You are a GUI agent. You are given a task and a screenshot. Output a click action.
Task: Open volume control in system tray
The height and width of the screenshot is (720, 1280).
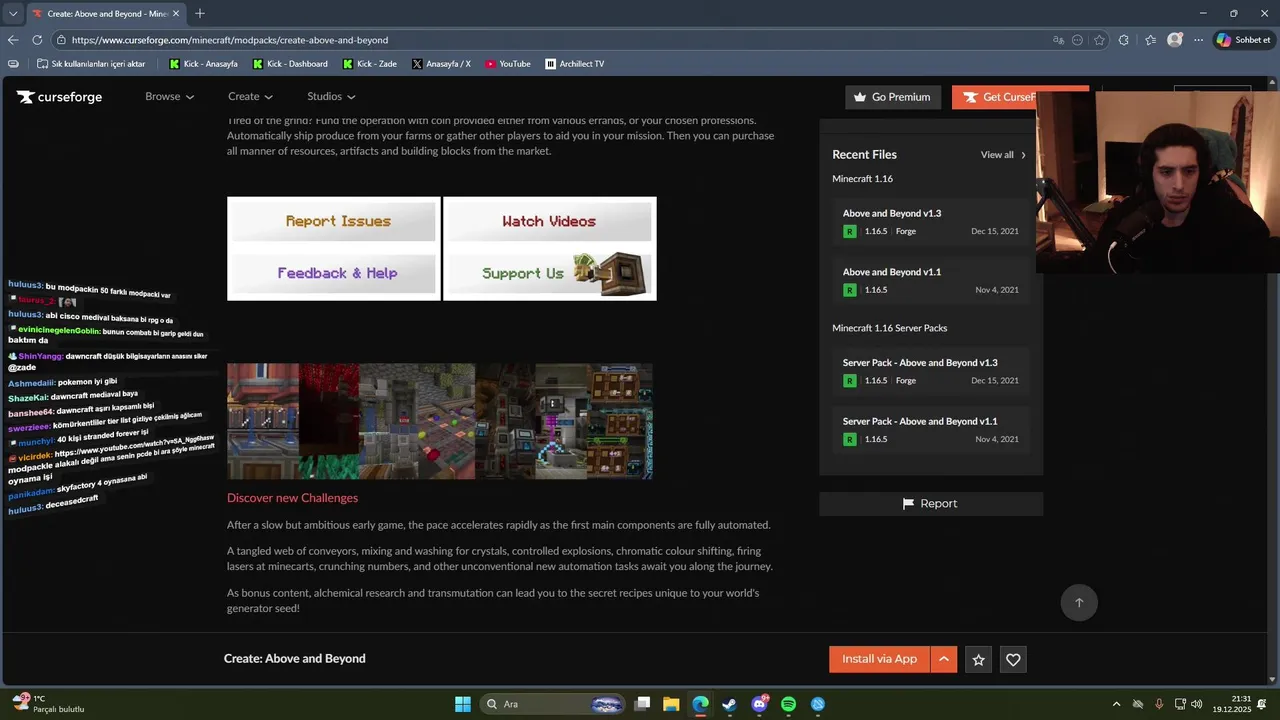tap(1197, 704)
